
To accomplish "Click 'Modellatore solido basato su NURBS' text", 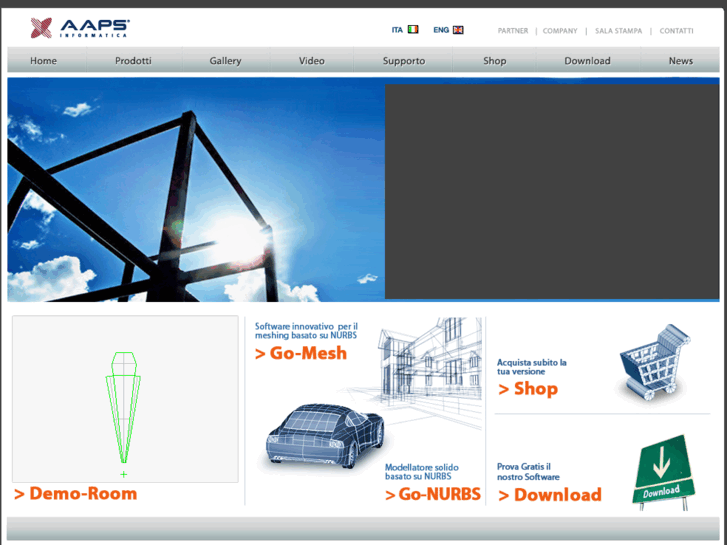I will [x=421, y=472].
